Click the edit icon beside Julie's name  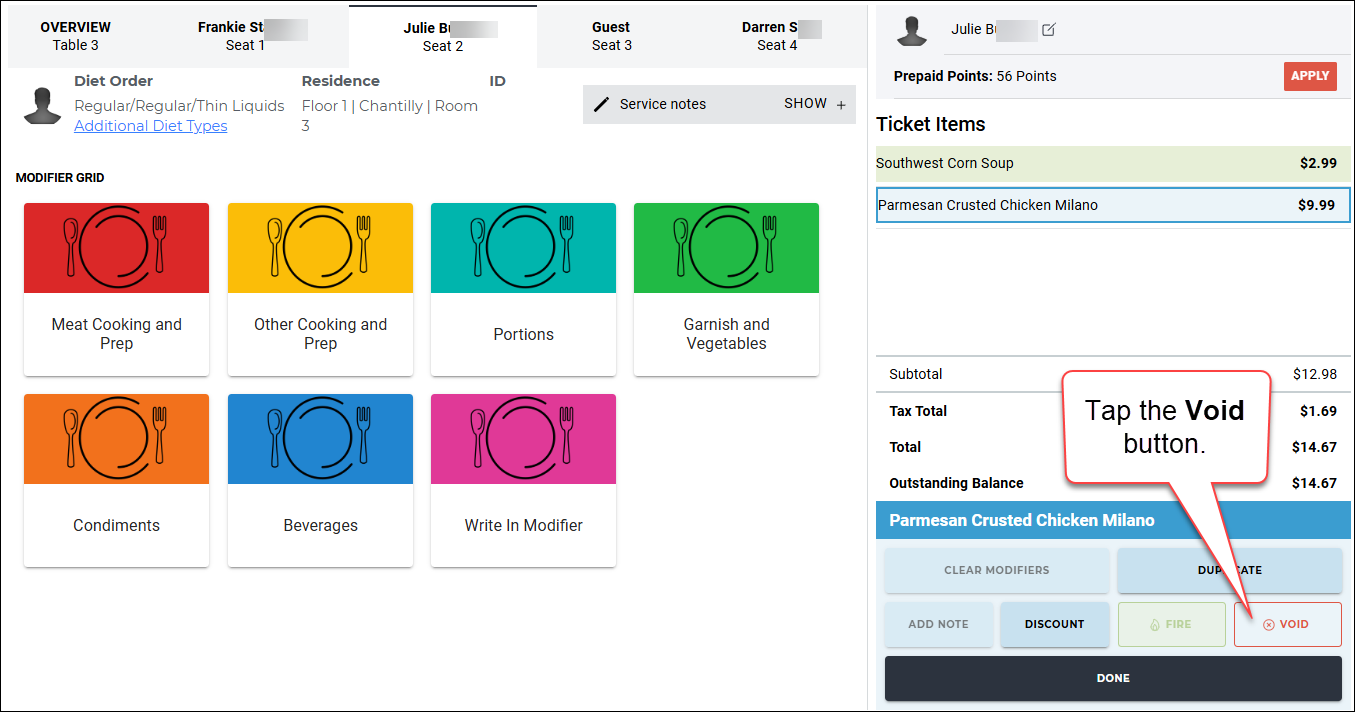pyautogui.click(x=1048, y=30)
